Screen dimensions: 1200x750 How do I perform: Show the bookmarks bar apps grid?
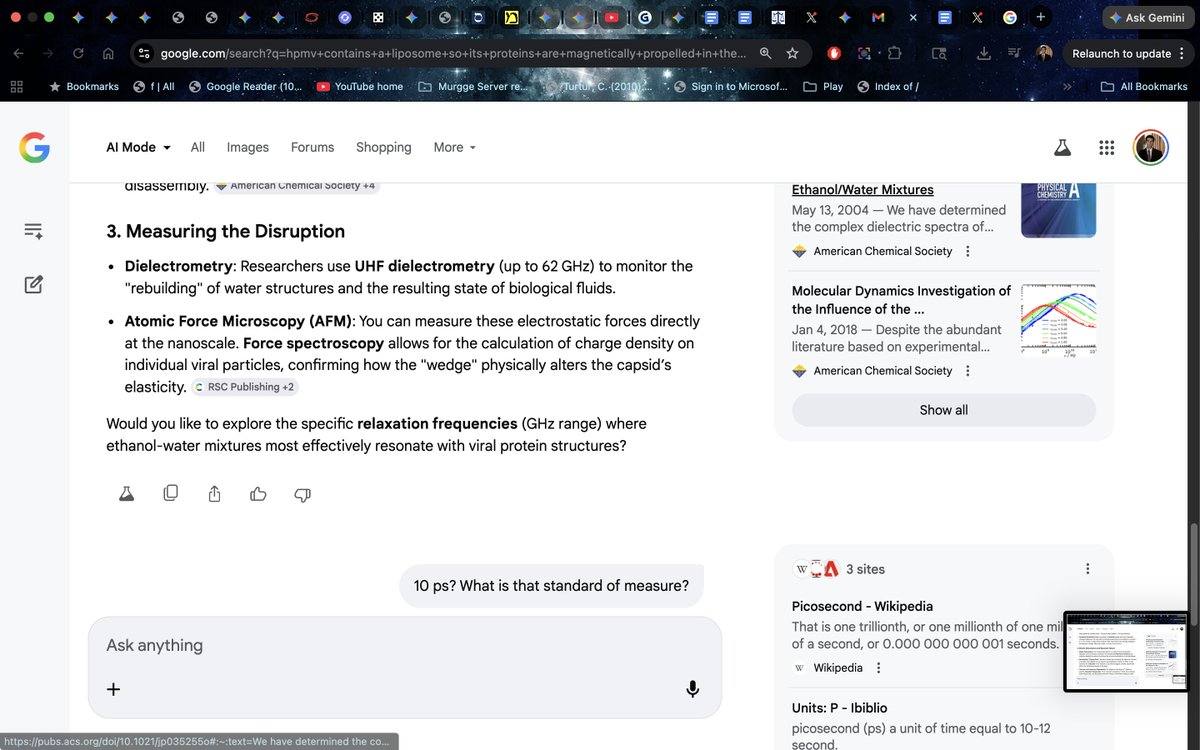click(x=16, y=87)
